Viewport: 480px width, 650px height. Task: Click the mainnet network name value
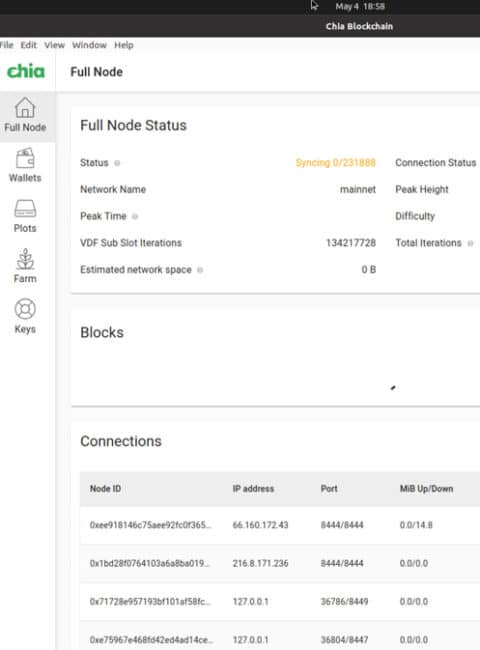click(358, 189)
